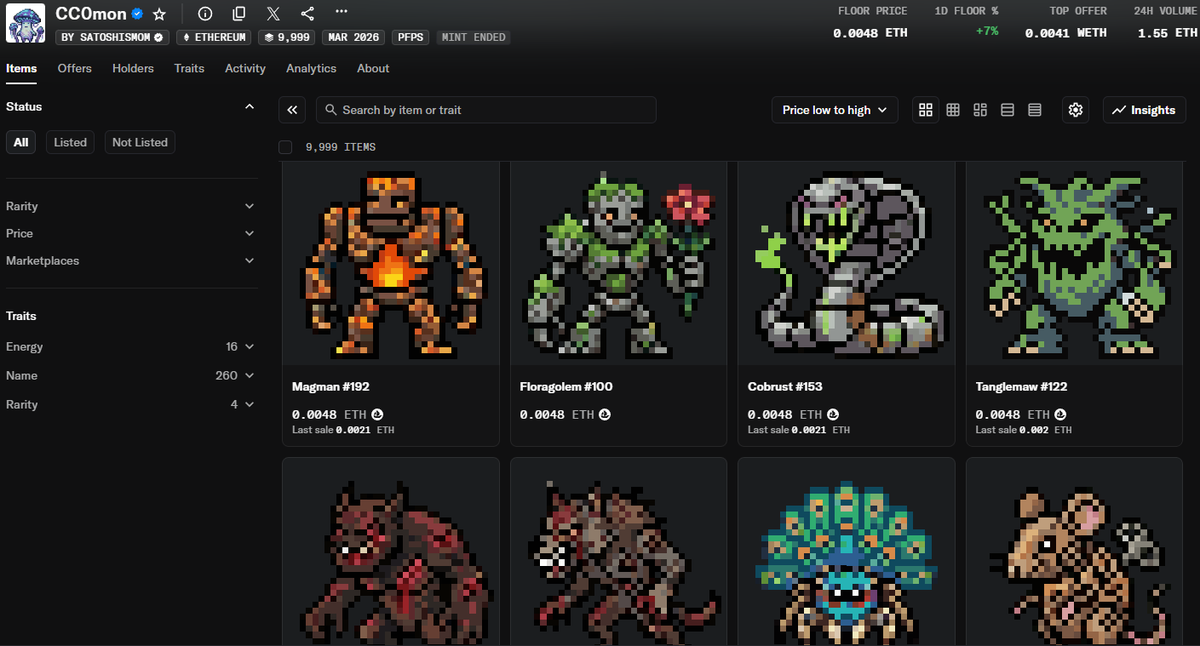Open the peacock-feathered creature artwork

pos(846,552)
